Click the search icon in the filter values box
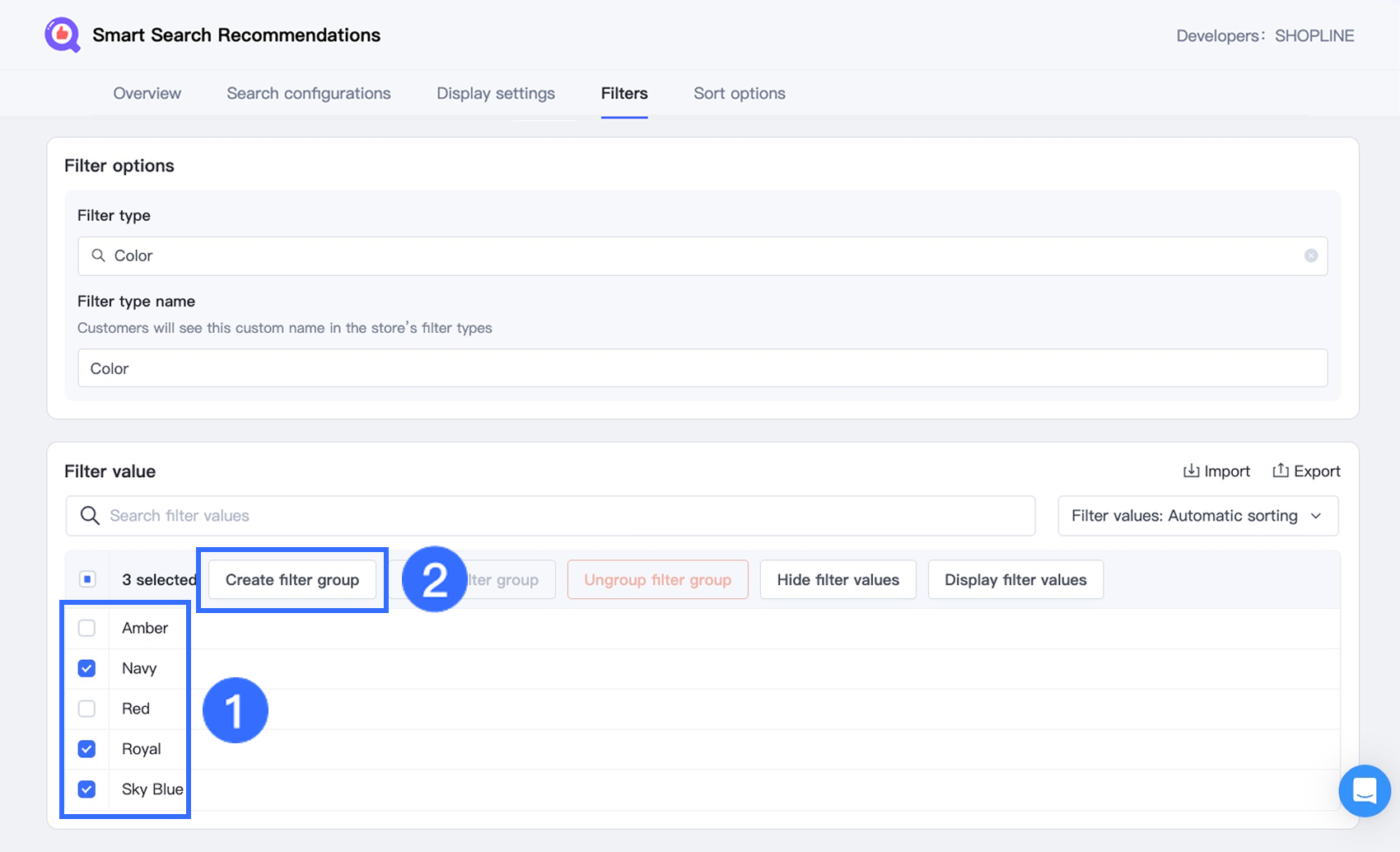The image size is (1400, 852). click(90, 516)
